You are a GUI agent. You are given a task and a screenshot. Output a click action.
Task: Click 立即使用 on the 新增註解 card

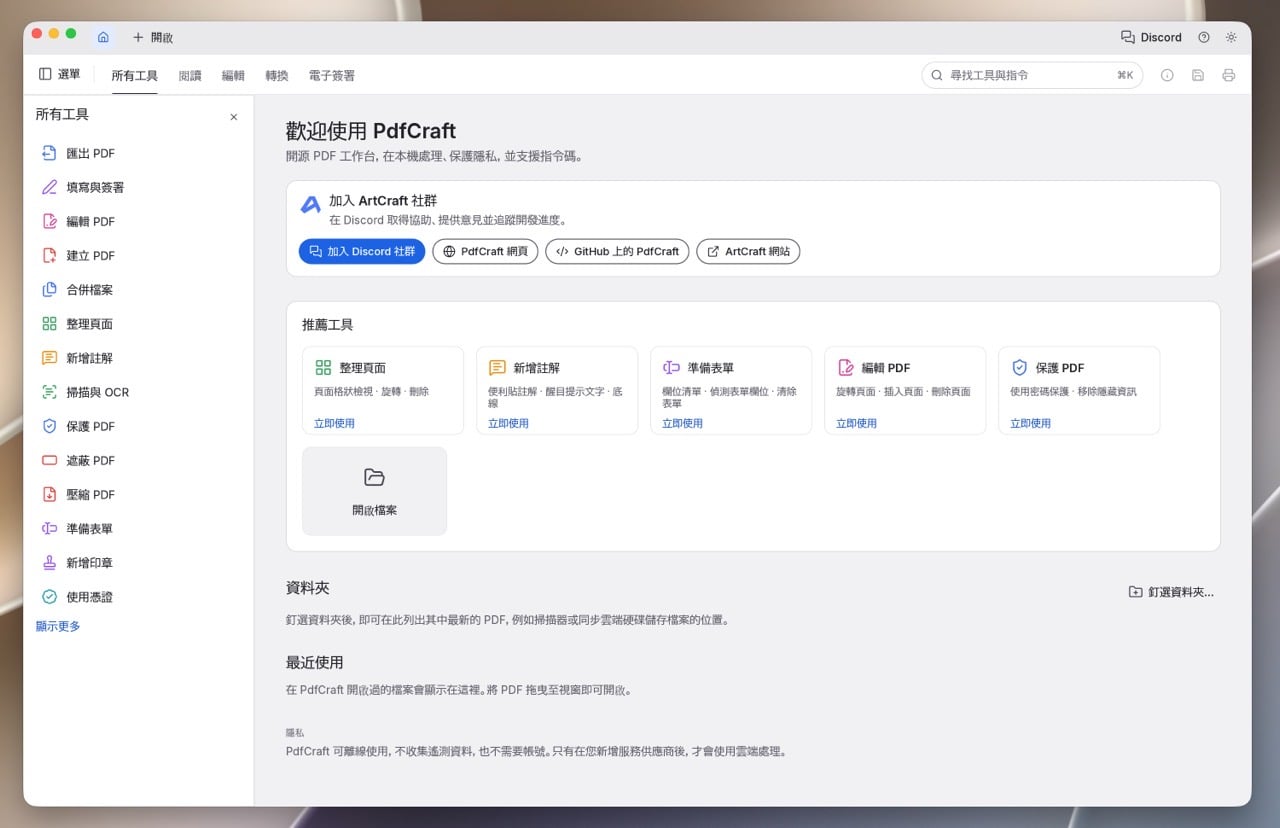pos(508,423)
